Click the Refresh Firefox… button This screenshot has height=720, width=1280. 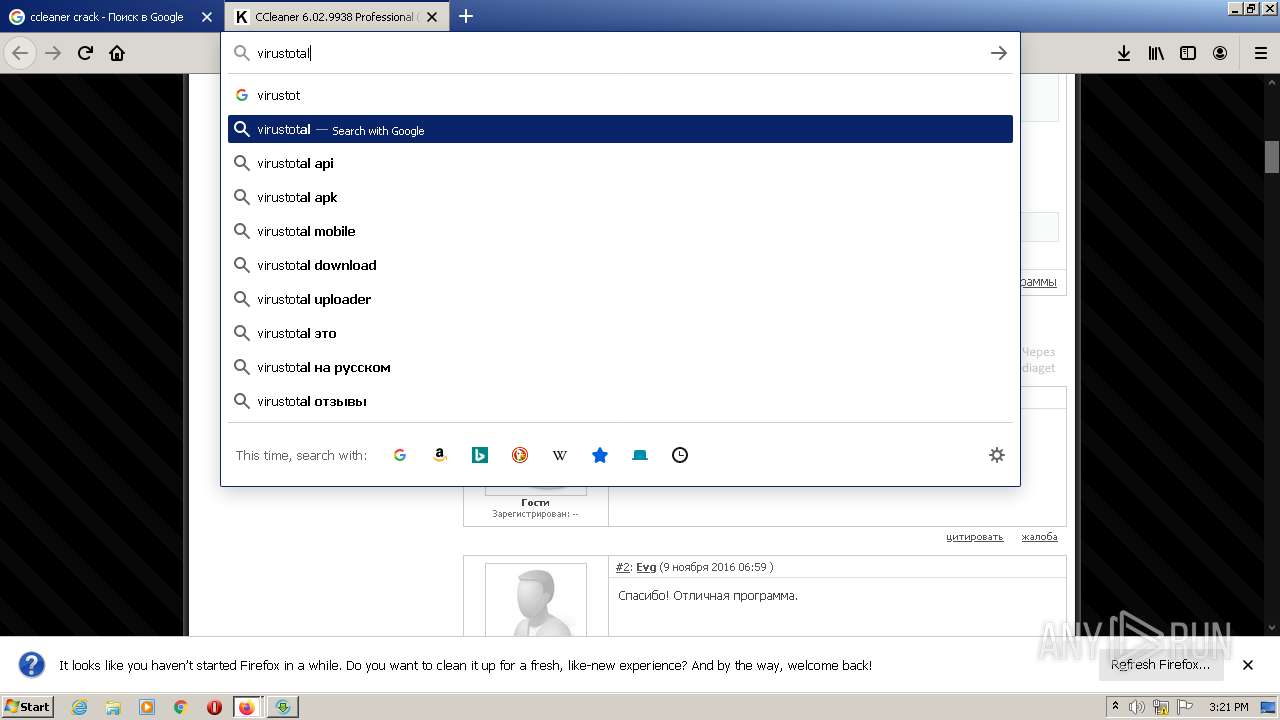[x=1160, y=665]
